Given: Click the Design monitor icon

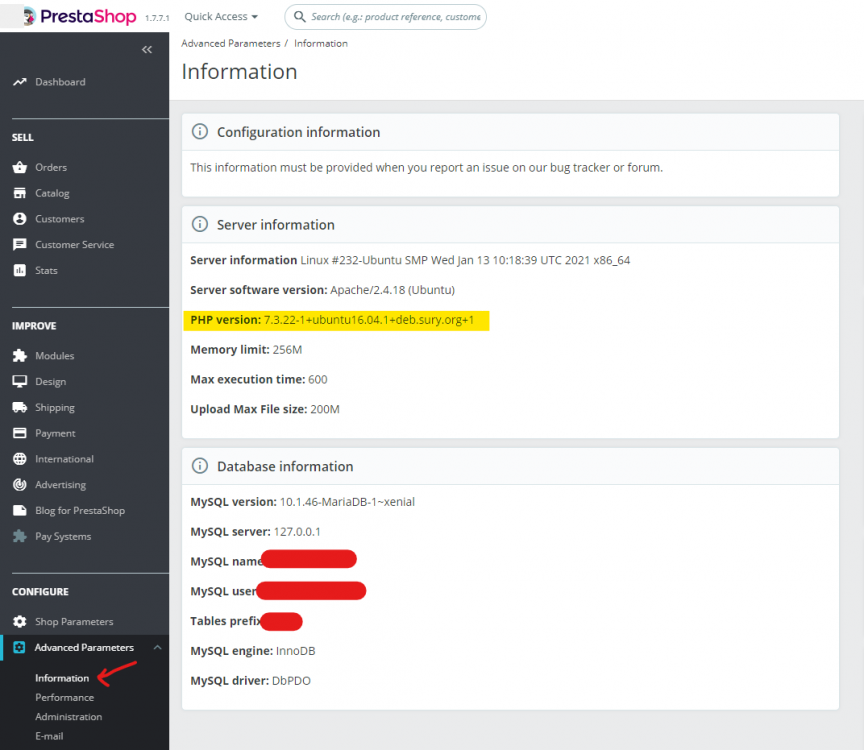Looking at the screenshot, I should tap(20, 381).
